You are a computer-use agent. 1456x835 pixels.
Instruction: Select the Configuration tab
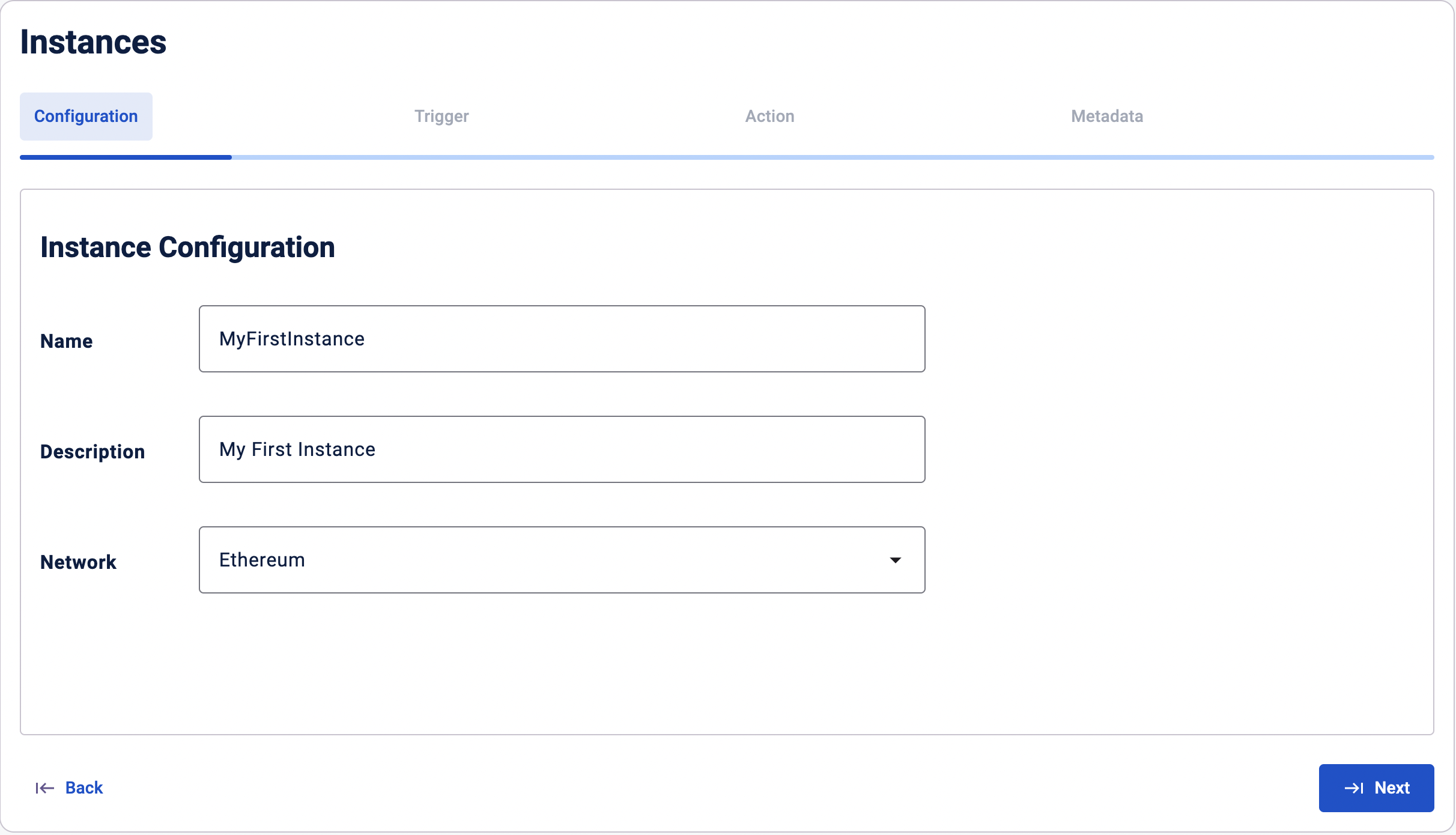(86, 117)
